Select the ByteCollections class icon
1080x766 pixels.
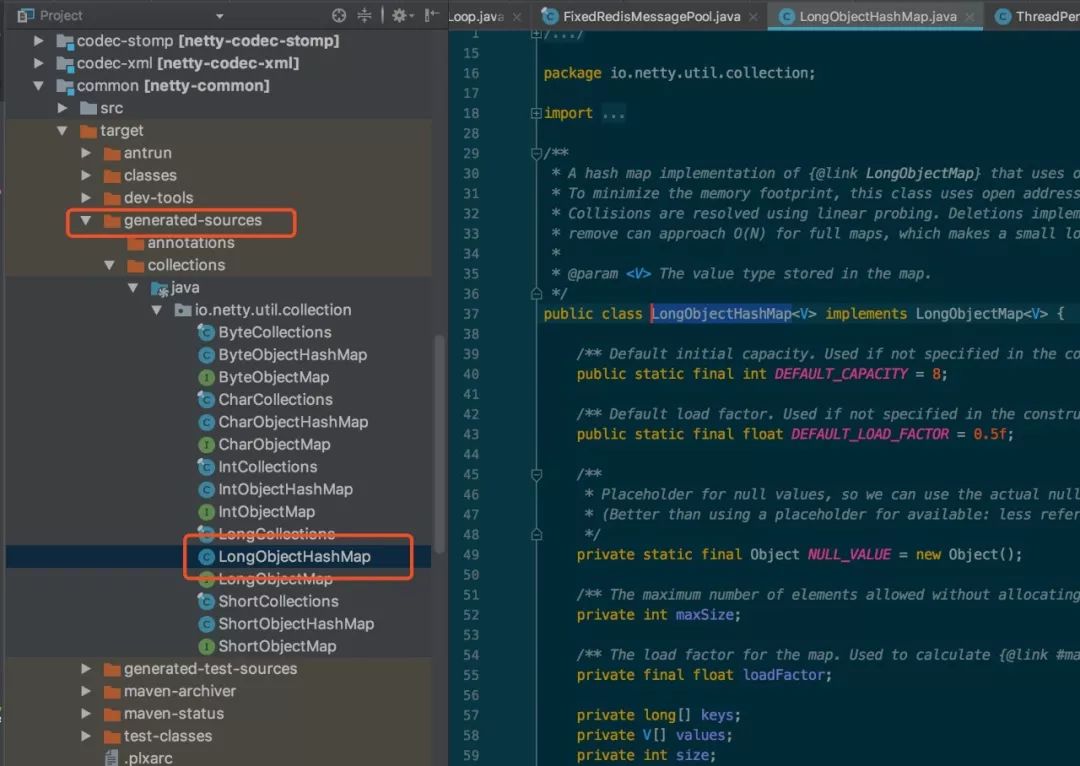click(206, 333)
